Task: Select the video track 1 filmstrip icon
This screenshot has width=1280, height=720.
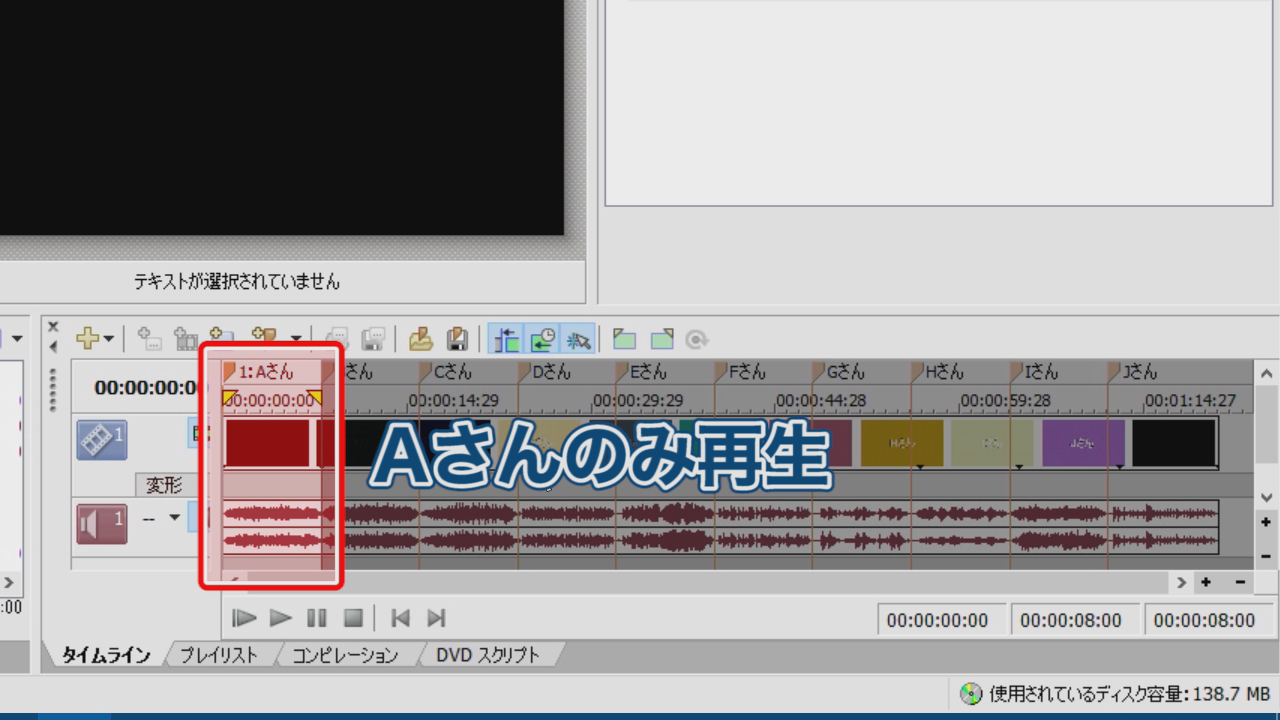Action: pos(101,439)
